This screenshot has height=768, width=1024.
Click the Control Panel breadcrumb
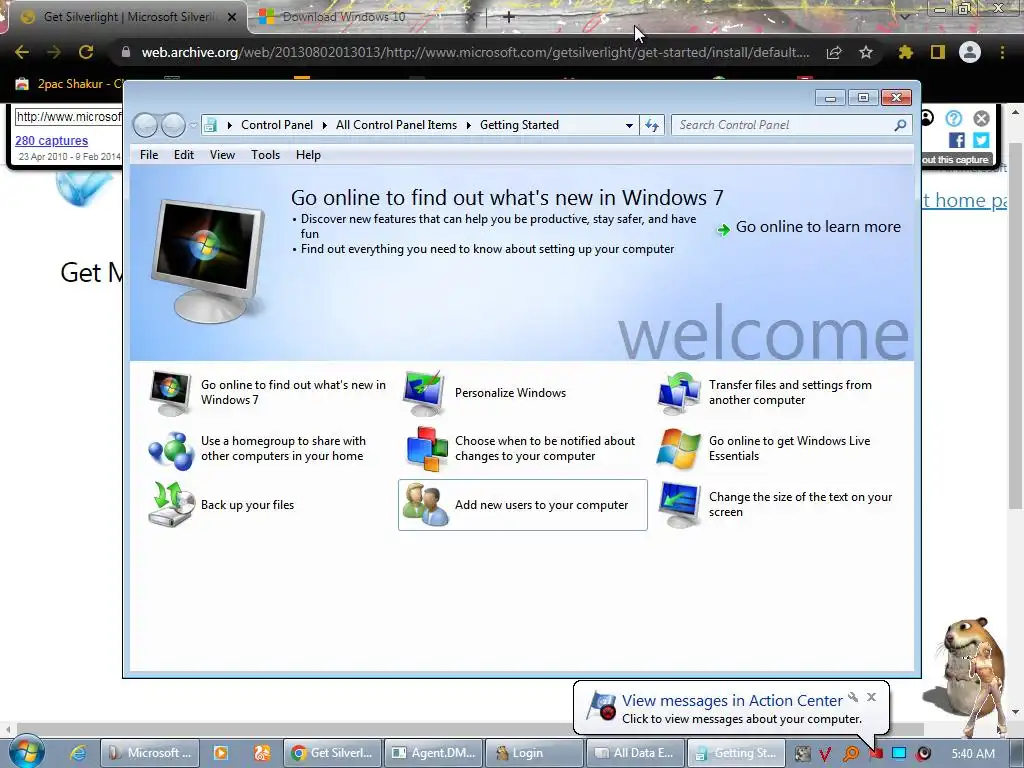click(x=277, y=125)
